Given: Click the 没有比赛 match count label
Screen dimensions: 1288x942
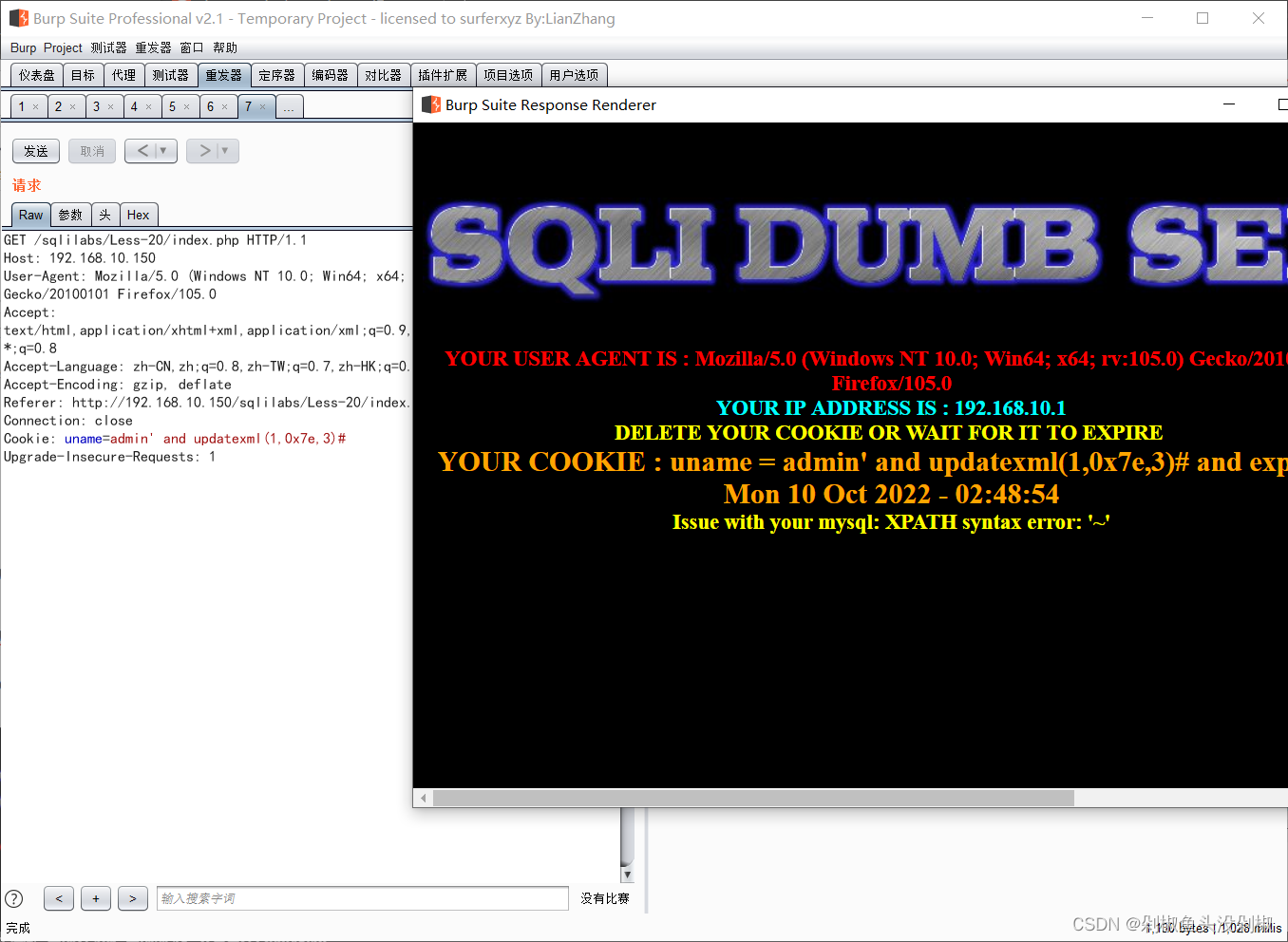Looking at the screenshot, I should [605, 898].
